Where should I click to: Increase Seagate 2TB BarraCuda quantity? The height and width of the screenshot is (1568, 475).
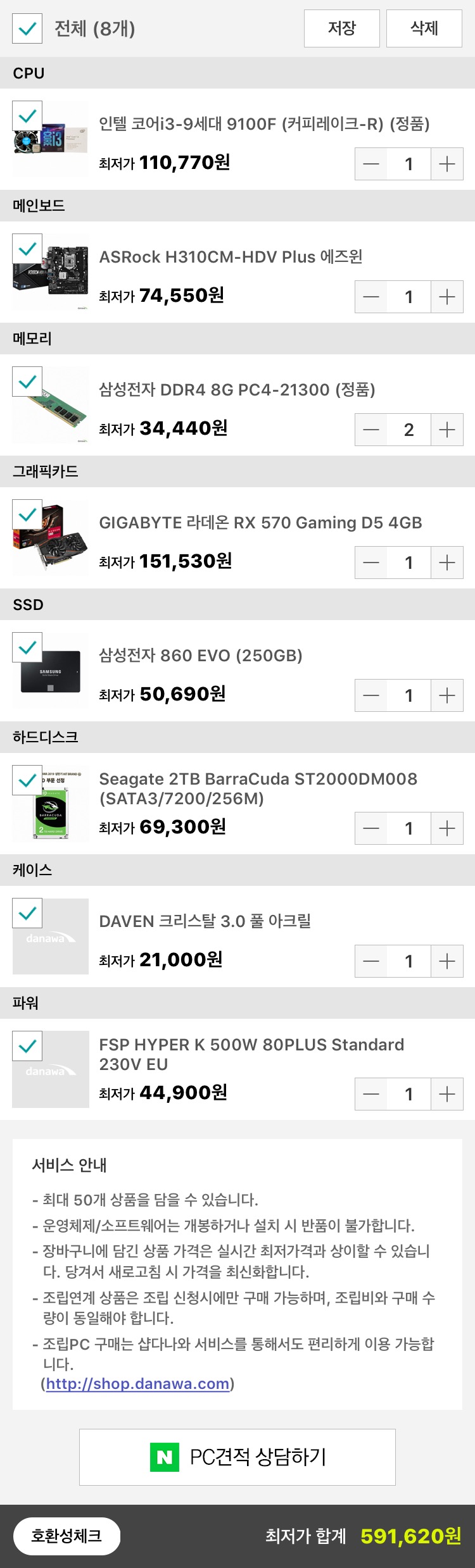pyautogui.click(x=447, y=828)
